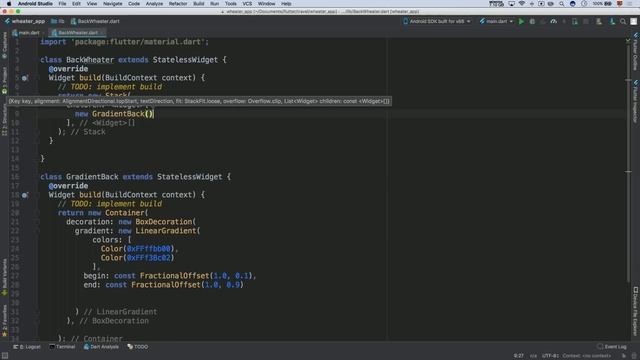Open Device File Explorer on right edge
Screen dimensions: 640x360
point(636,310)
